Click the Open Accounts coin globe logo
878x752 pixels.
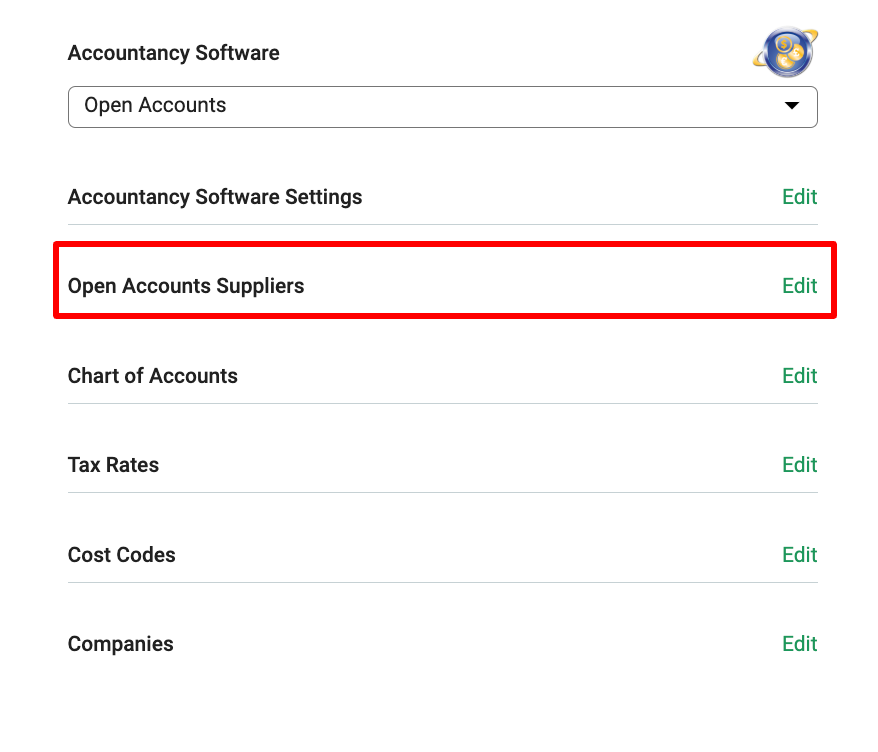tap(785, 52)
